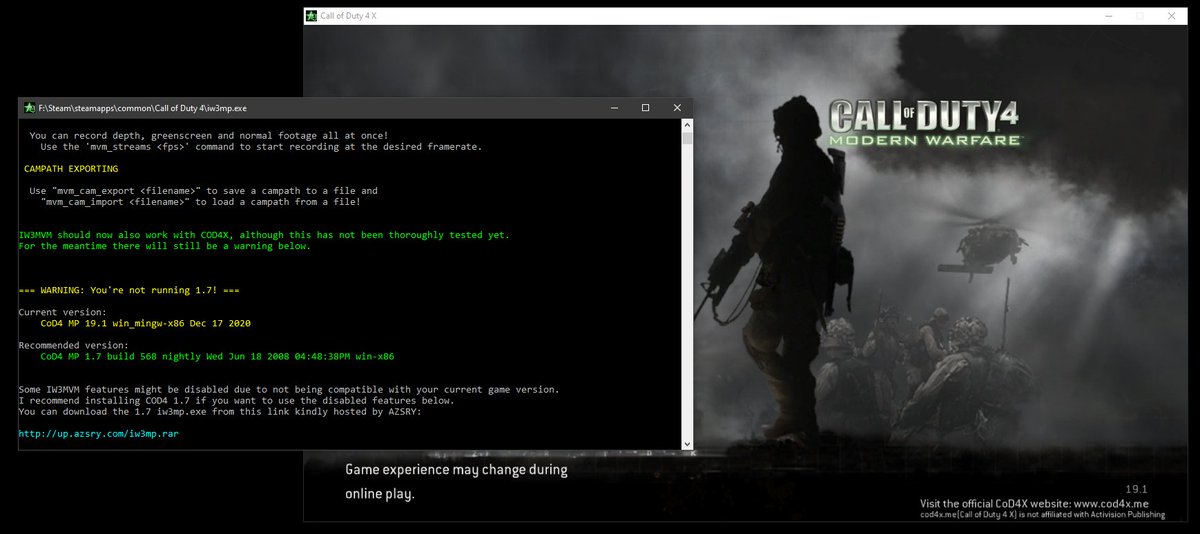Click 'You can record depth, greenscreen' line
The height and width of the screenshot is (534, 1200).
coord(209,136)
